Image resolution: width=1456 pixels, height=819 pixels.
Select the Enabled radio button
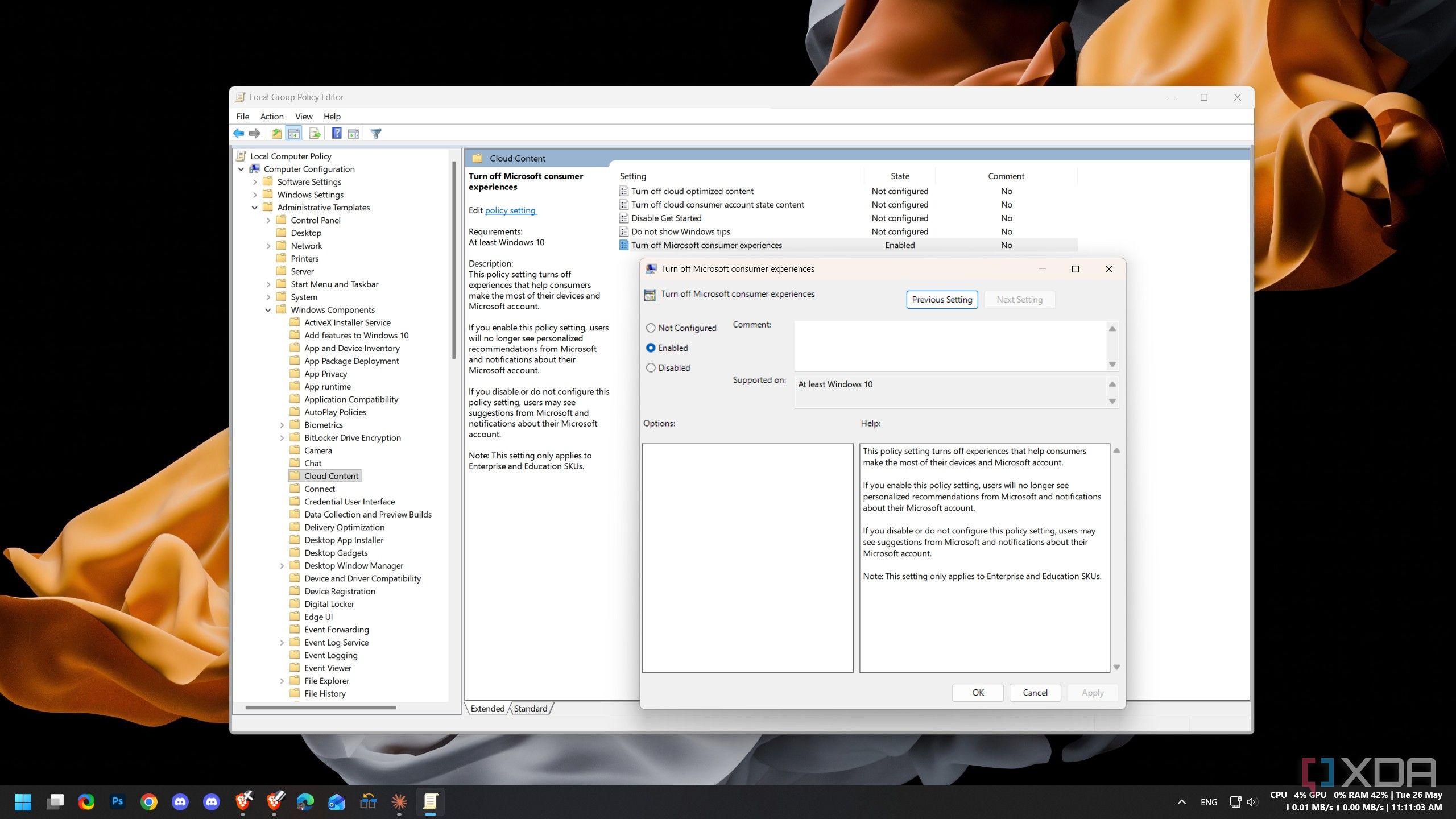[651, 348]
